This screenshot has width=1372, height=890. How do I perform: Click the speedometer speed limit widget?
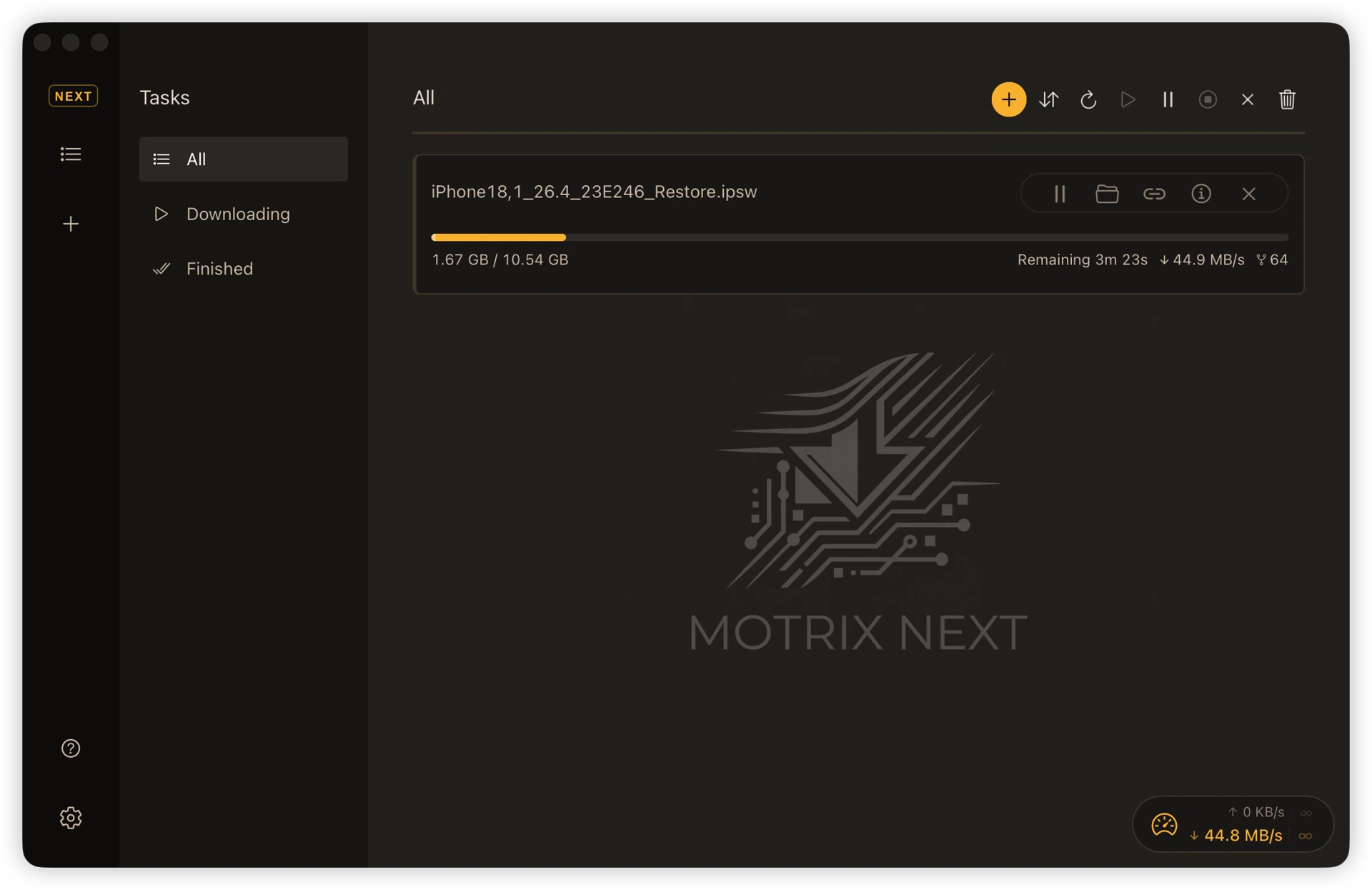1163,824
